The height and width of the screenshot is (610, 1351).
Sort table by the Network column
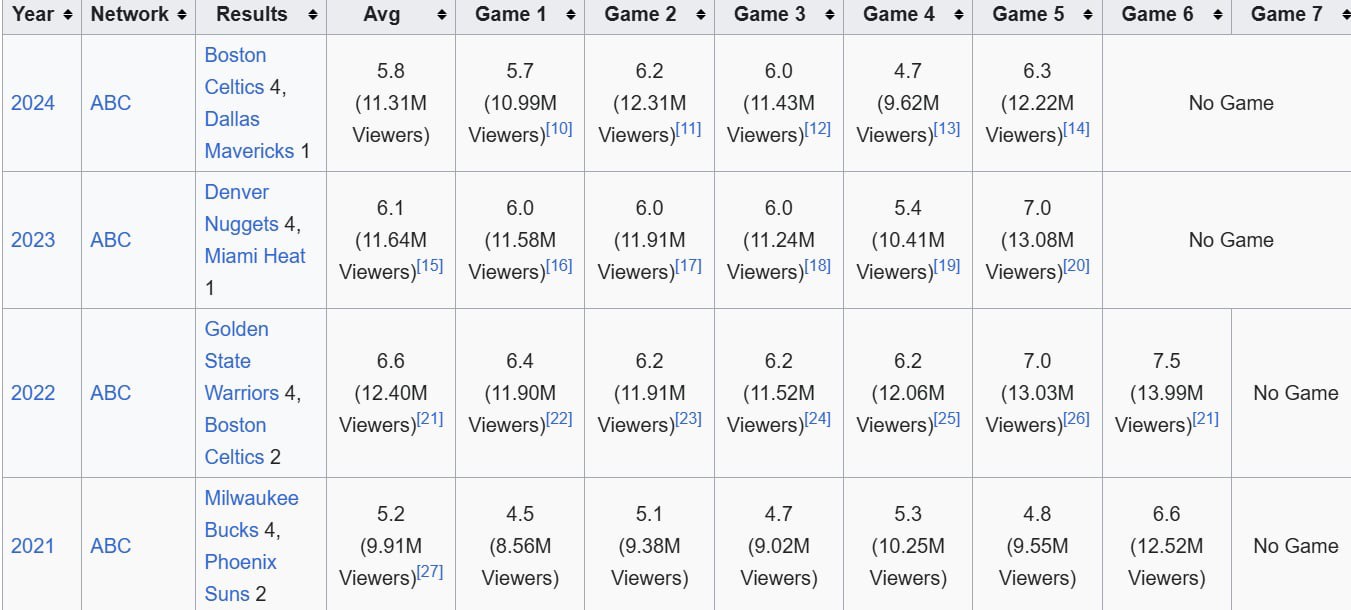181,15
